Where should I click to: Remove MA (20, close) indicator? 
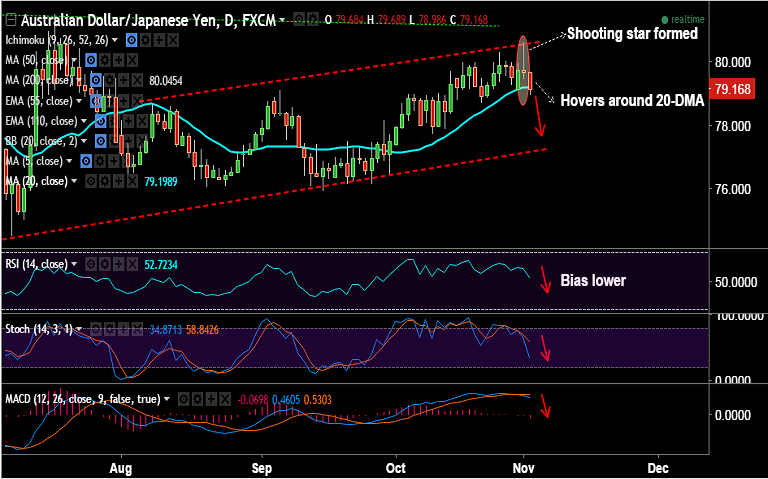tap(132, 181)
